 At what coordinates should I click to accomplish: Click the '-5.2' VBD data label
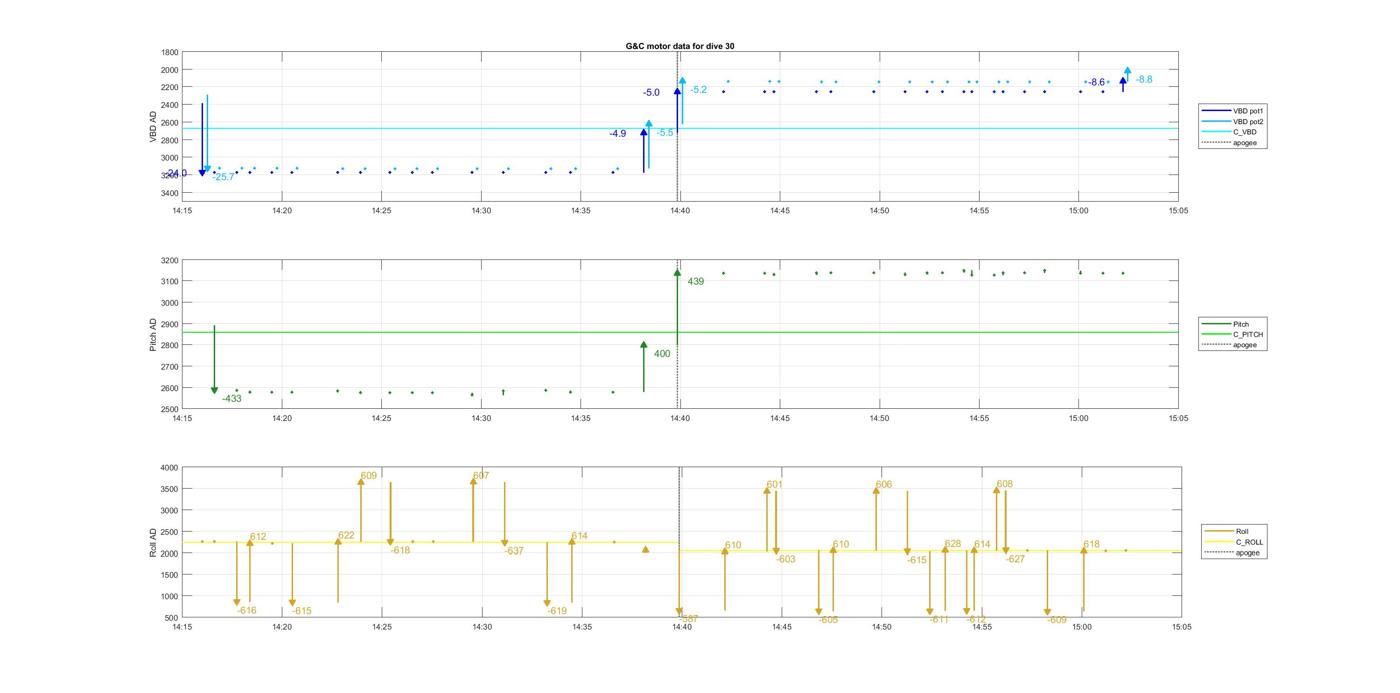[x=698, y=90]
